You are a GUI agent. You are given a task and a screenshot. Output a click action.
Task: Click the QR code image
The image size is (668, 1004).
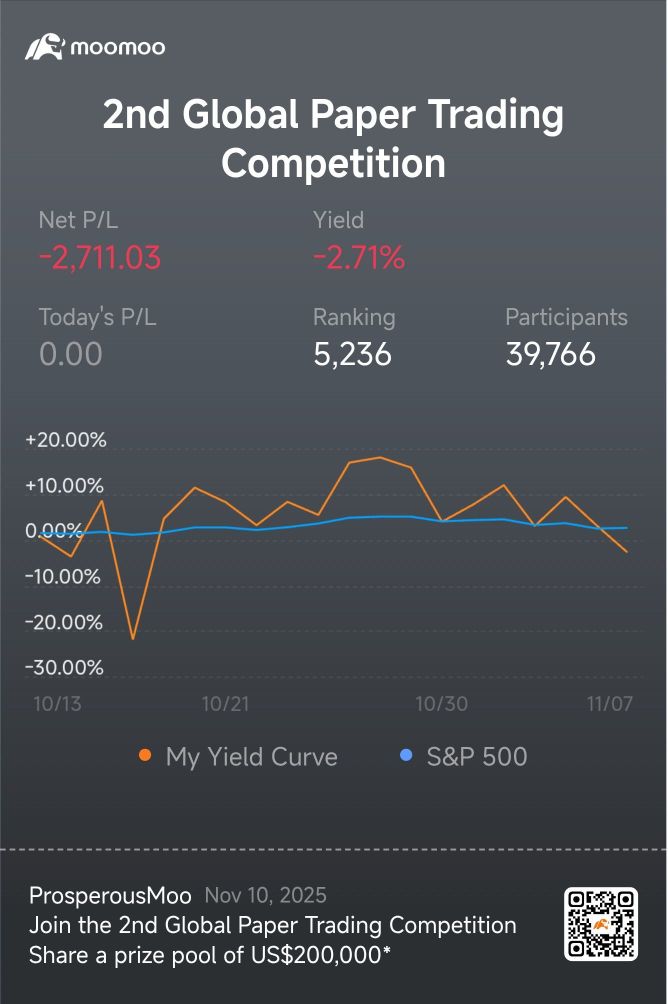point(601,925)
